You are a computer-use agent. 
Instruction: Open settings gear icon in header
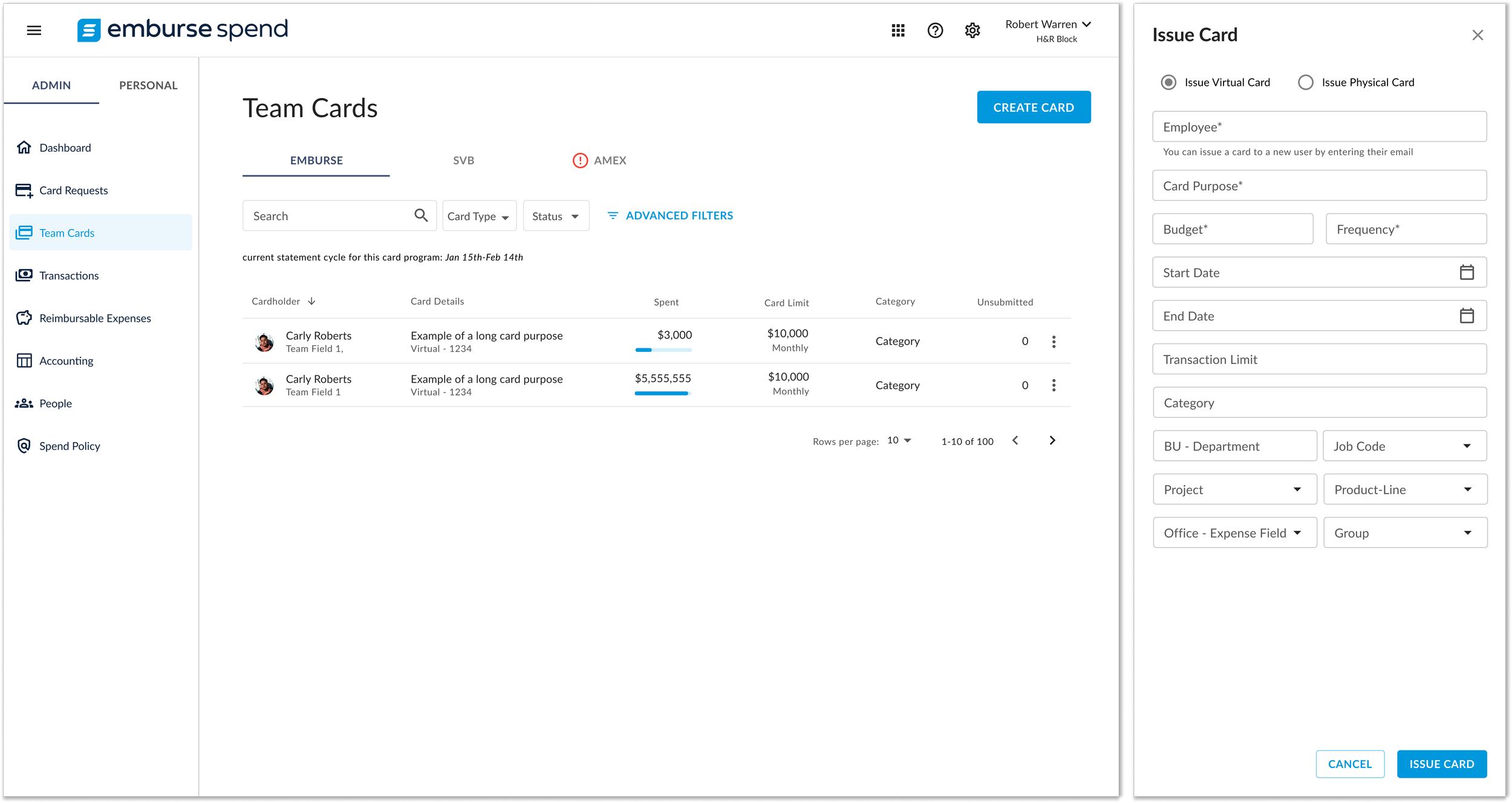[972, 30]
